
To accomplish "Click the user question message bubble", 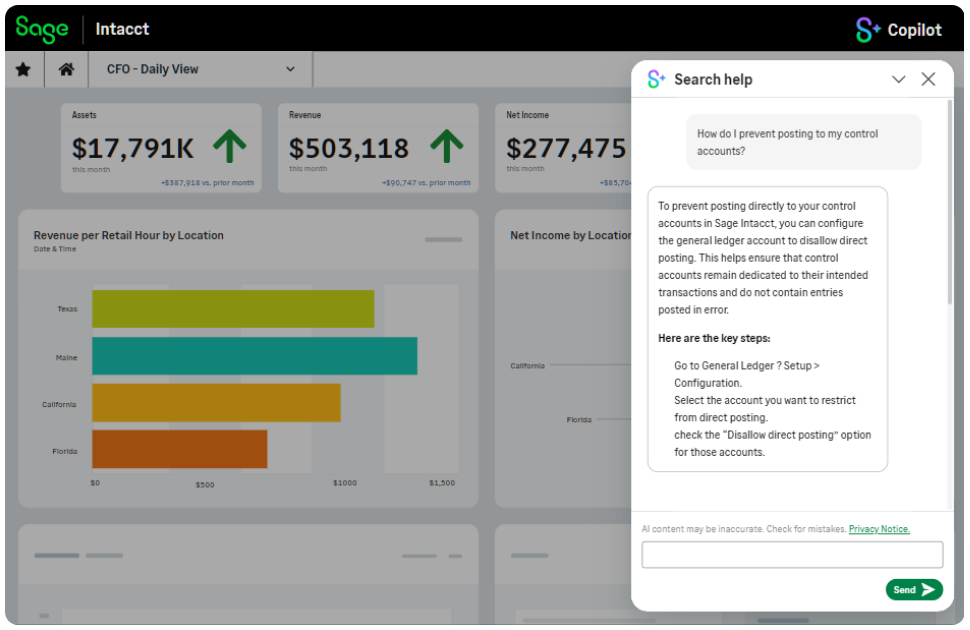I will pyautogui.click(x=804, y=142).
